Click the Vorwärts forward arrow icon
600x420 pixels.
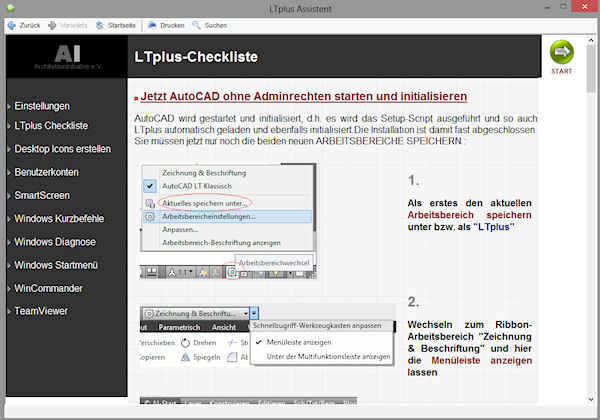pos(52,25)
